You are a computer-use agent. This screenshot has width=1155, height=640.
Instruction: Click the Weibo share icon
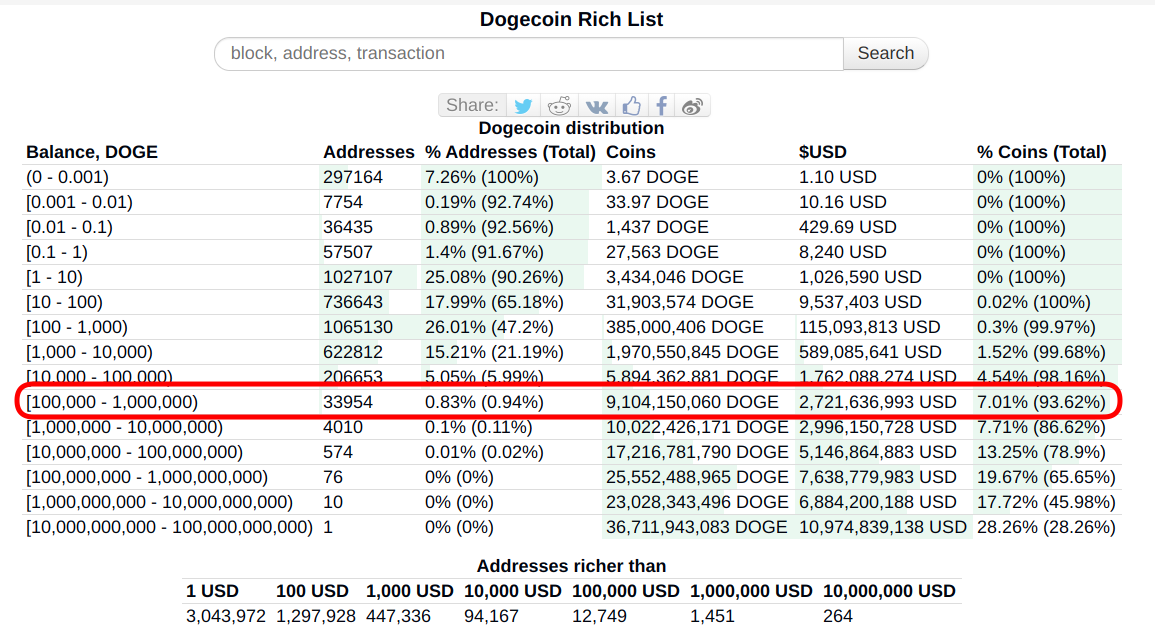tap(693, 106)
